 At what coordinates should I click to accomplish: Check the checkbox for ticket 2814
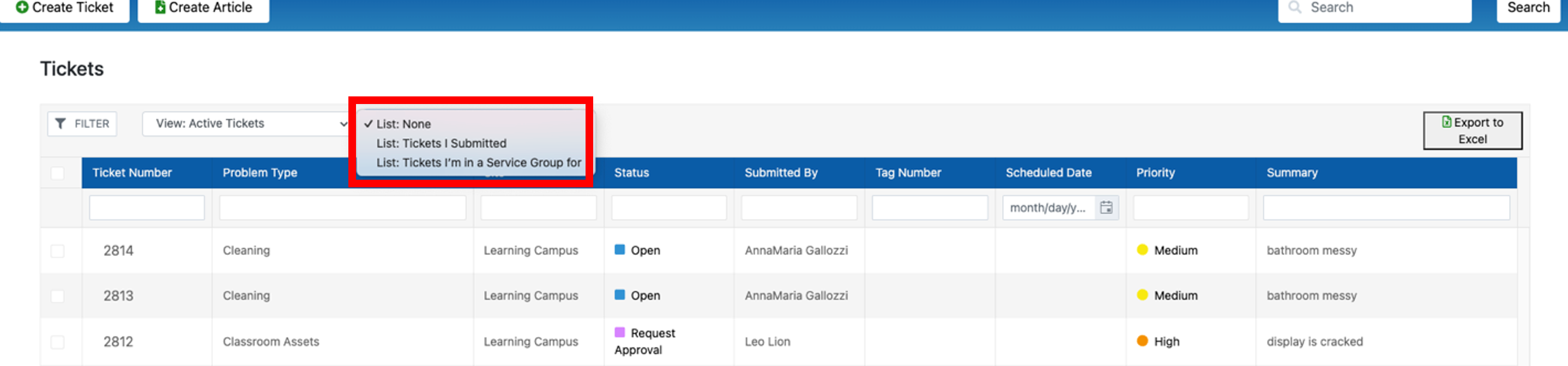click(57, 251)
